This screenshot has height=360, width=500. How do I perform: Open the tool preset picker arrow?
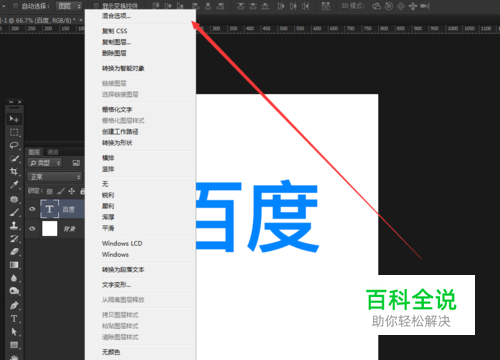(x=4, y=6)
